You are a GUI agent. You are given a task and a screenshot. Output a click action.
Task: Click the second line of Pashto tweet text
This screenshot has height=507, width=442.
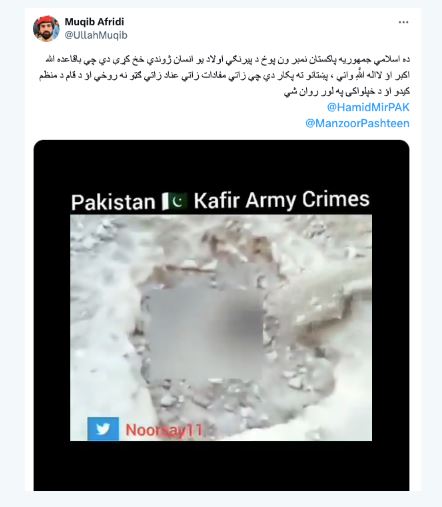point(224,76)
